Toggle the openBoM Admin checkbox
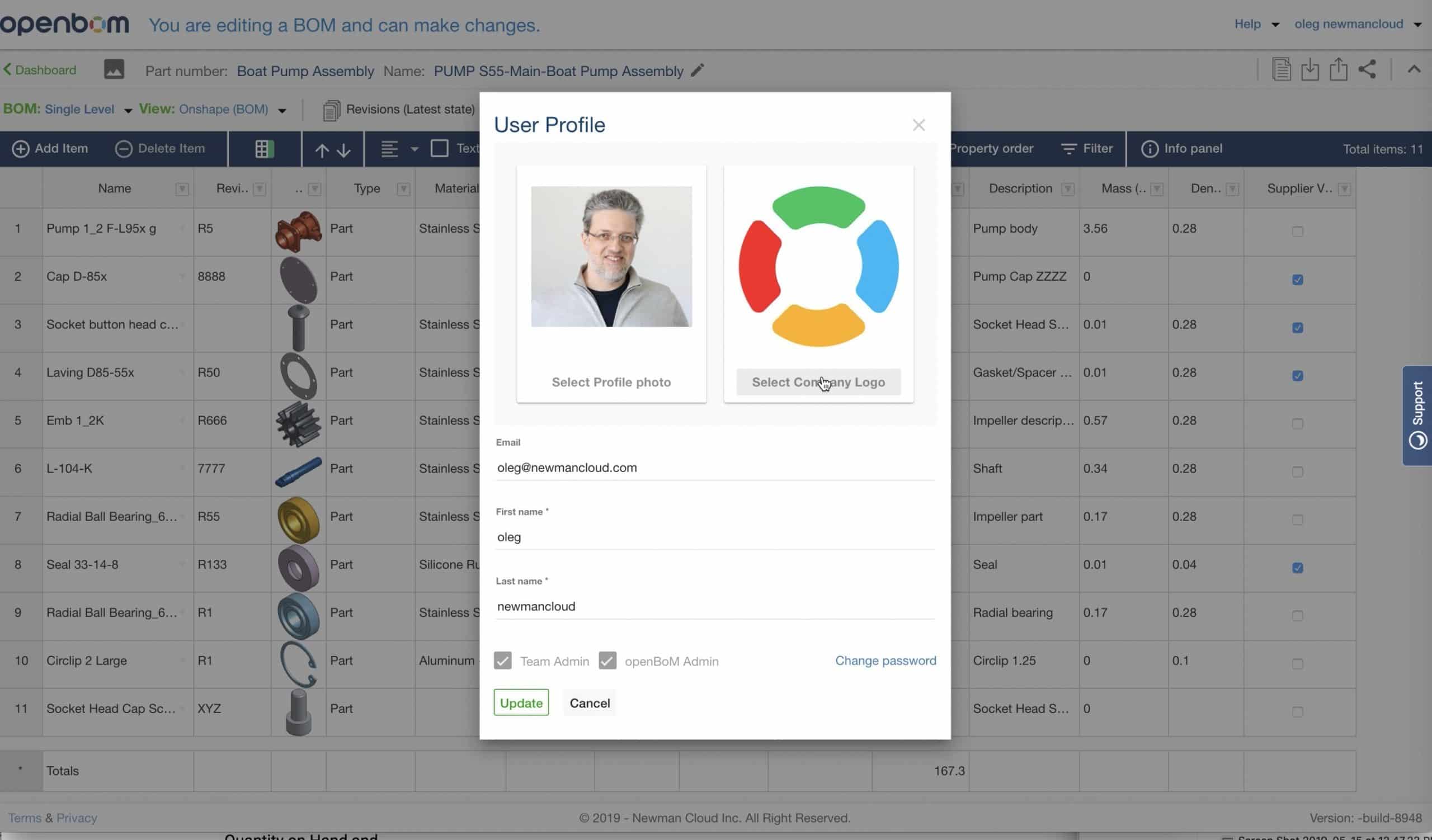The width and height of the screenshot is (1432, 840). (607, 660)
